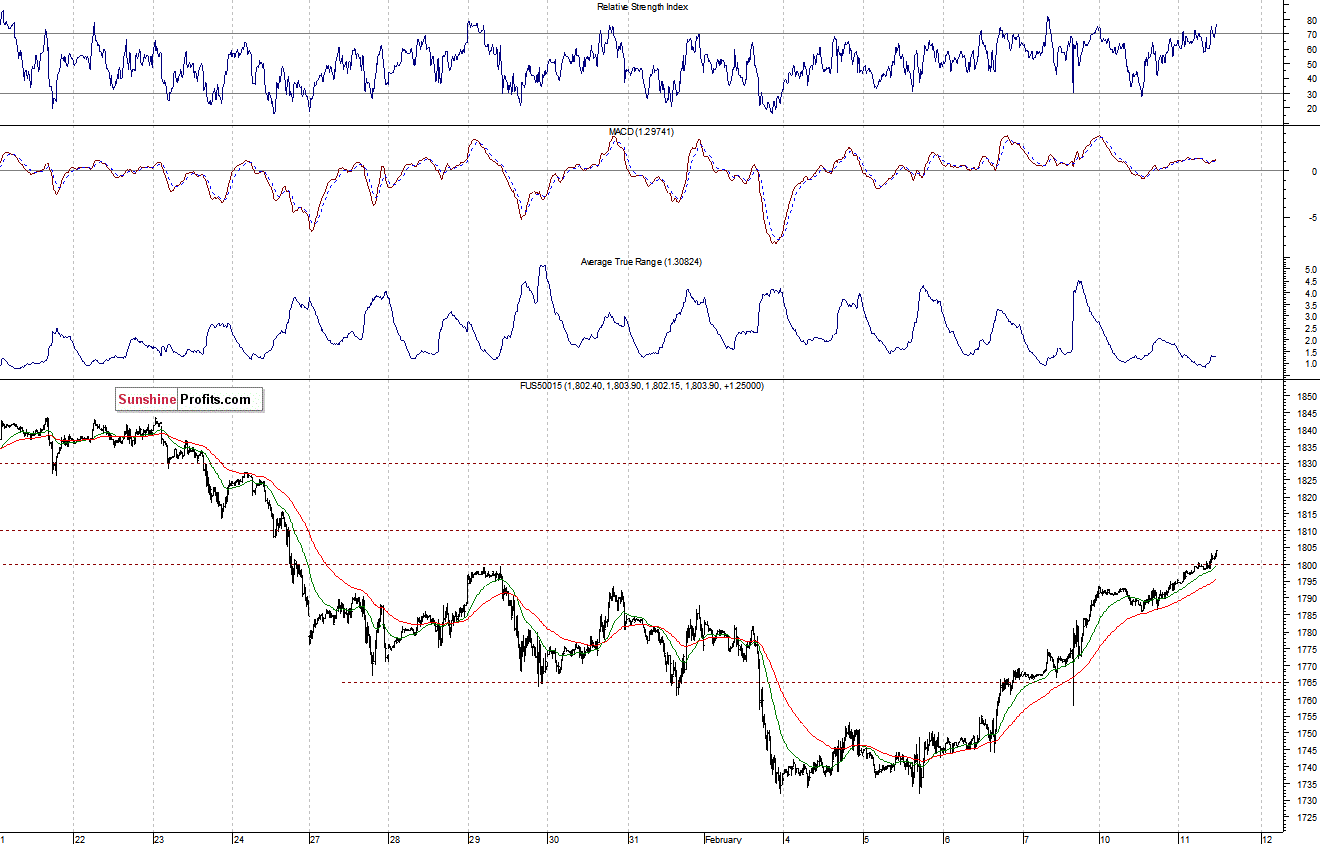
Task: Click ATR scale value 5.0
Action: [x=1313, y=270]
